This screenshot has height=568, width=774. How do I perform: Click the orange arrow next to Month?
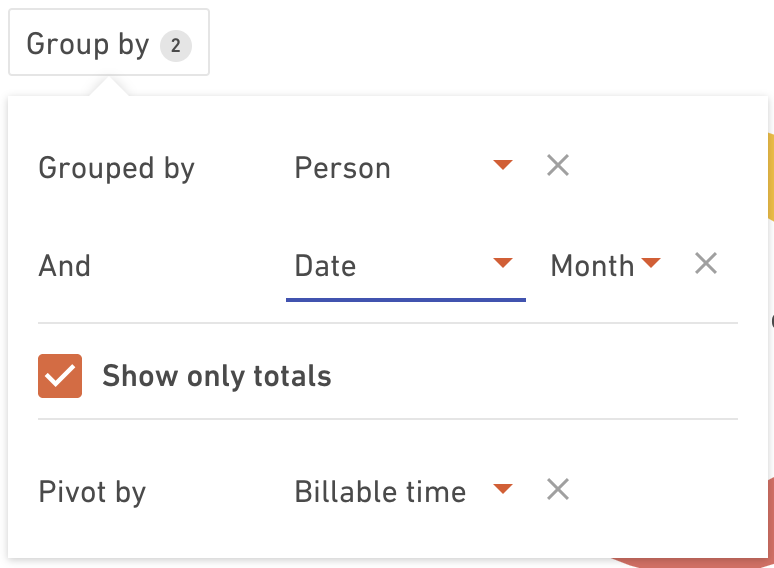click(x=651, y=263)
